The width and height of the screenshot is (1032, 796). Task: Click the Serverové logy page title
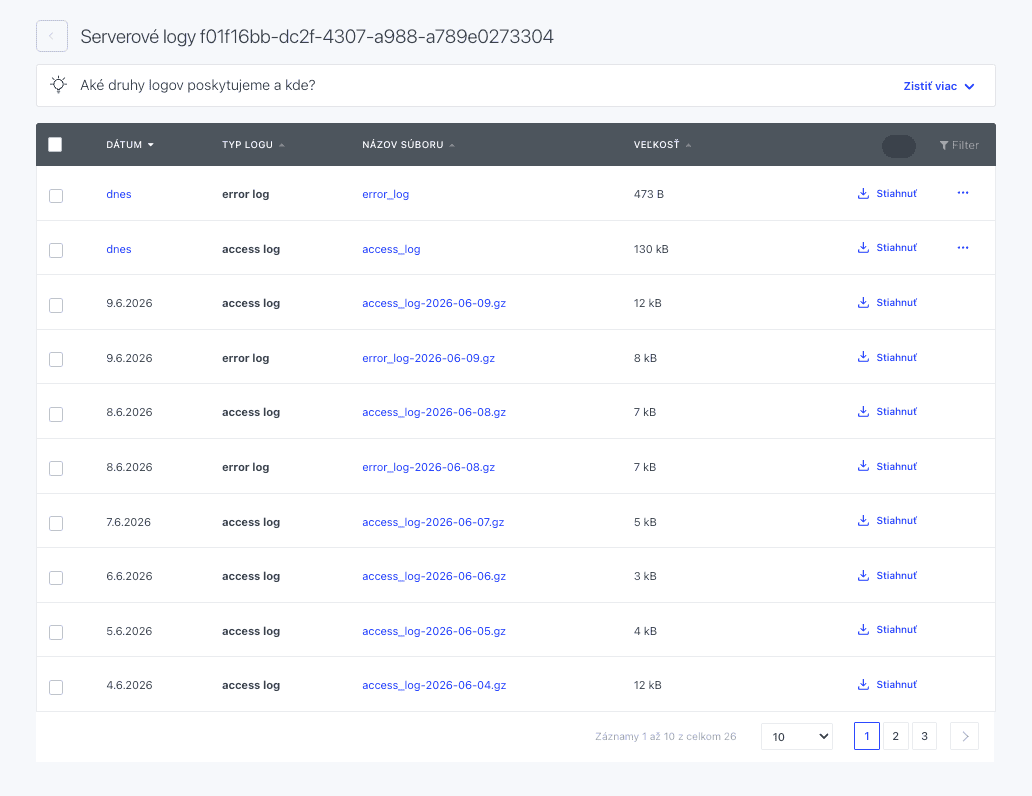coord(317,36)
